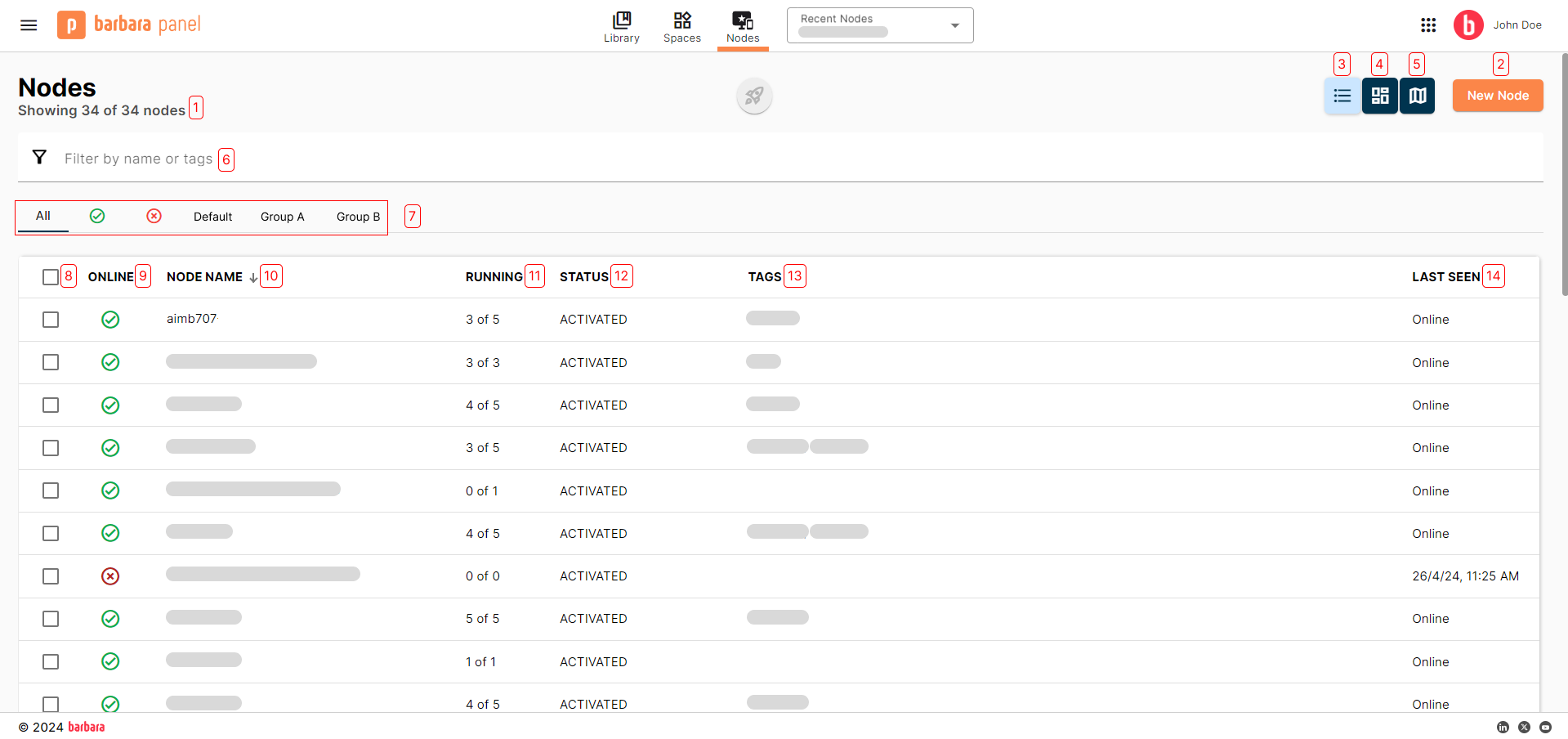
Task: Switch to the Group A tab
Action: 282,216
